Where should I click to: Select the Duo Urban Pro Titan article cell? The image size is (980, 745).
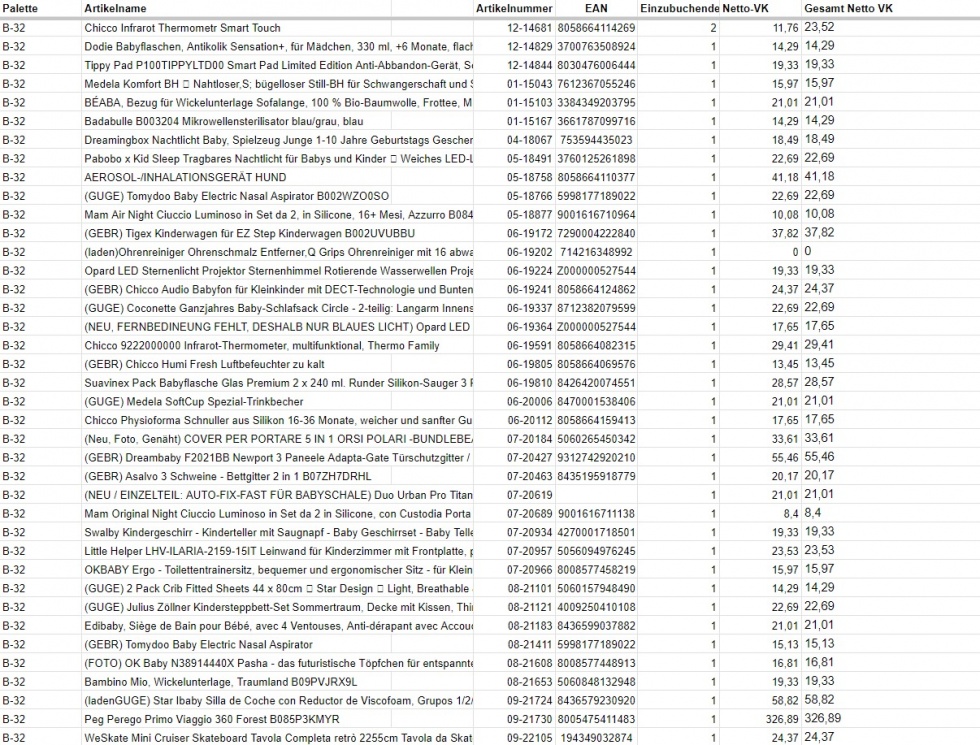279,496
